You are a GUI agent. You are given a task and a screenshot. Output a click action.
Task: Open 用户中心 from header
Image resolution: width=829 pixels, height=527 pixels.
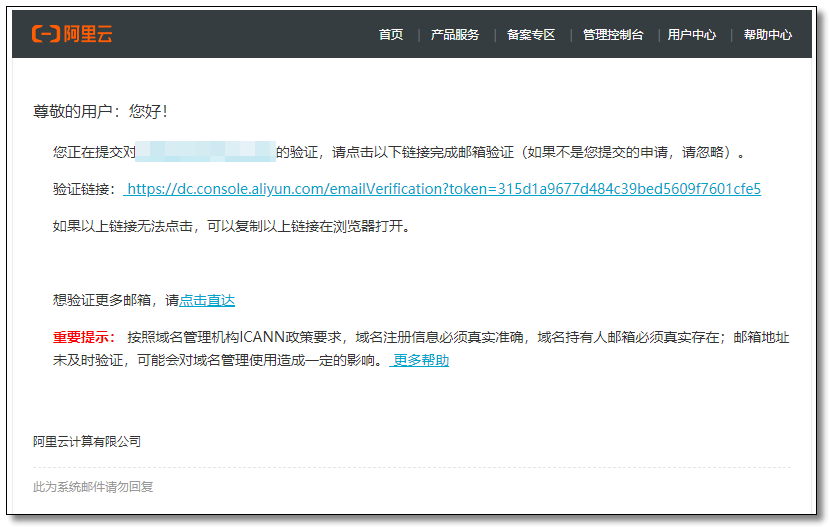[x=692, y=35]
